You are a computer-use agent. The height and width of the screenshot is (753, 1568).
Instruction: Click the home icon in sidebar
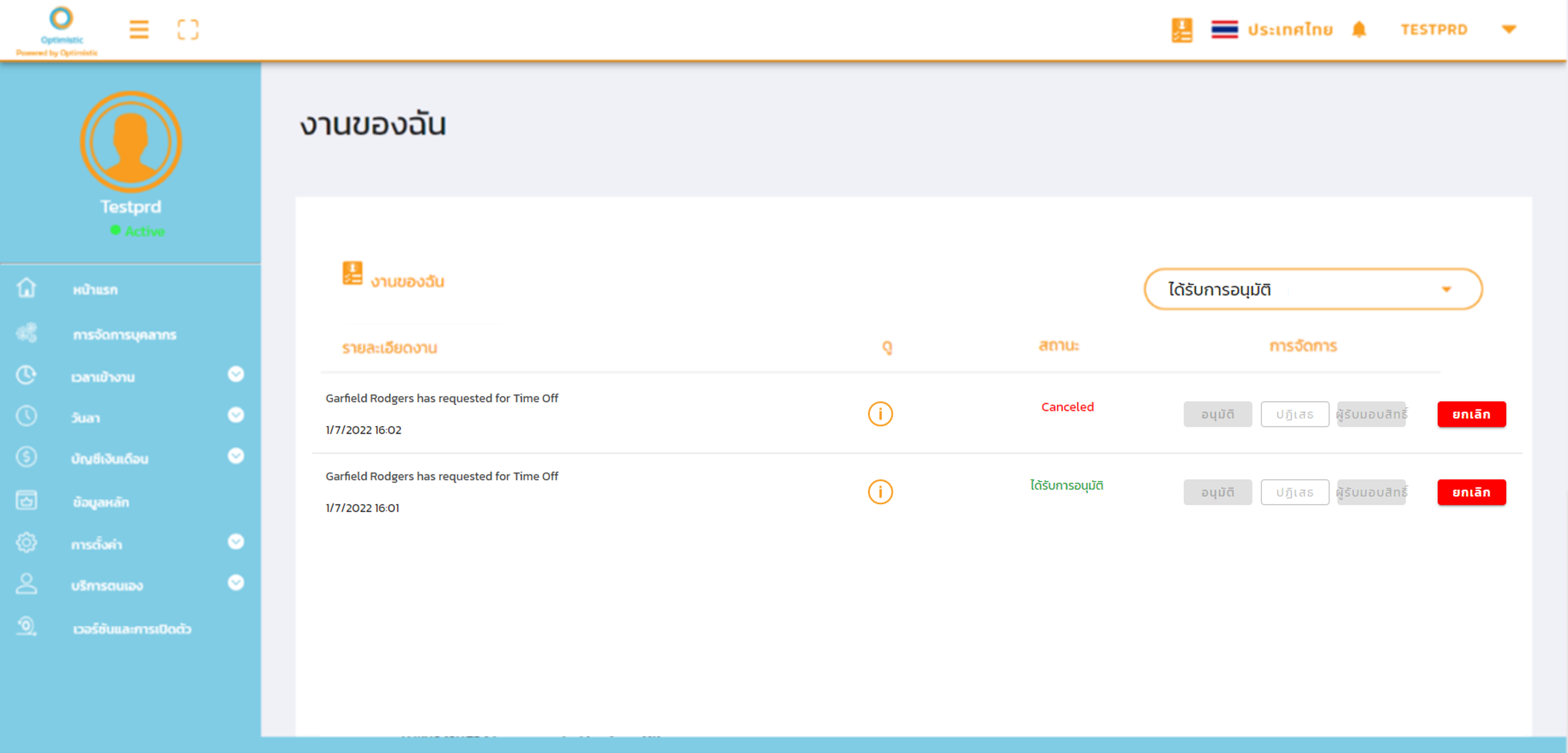coord(26,288)
